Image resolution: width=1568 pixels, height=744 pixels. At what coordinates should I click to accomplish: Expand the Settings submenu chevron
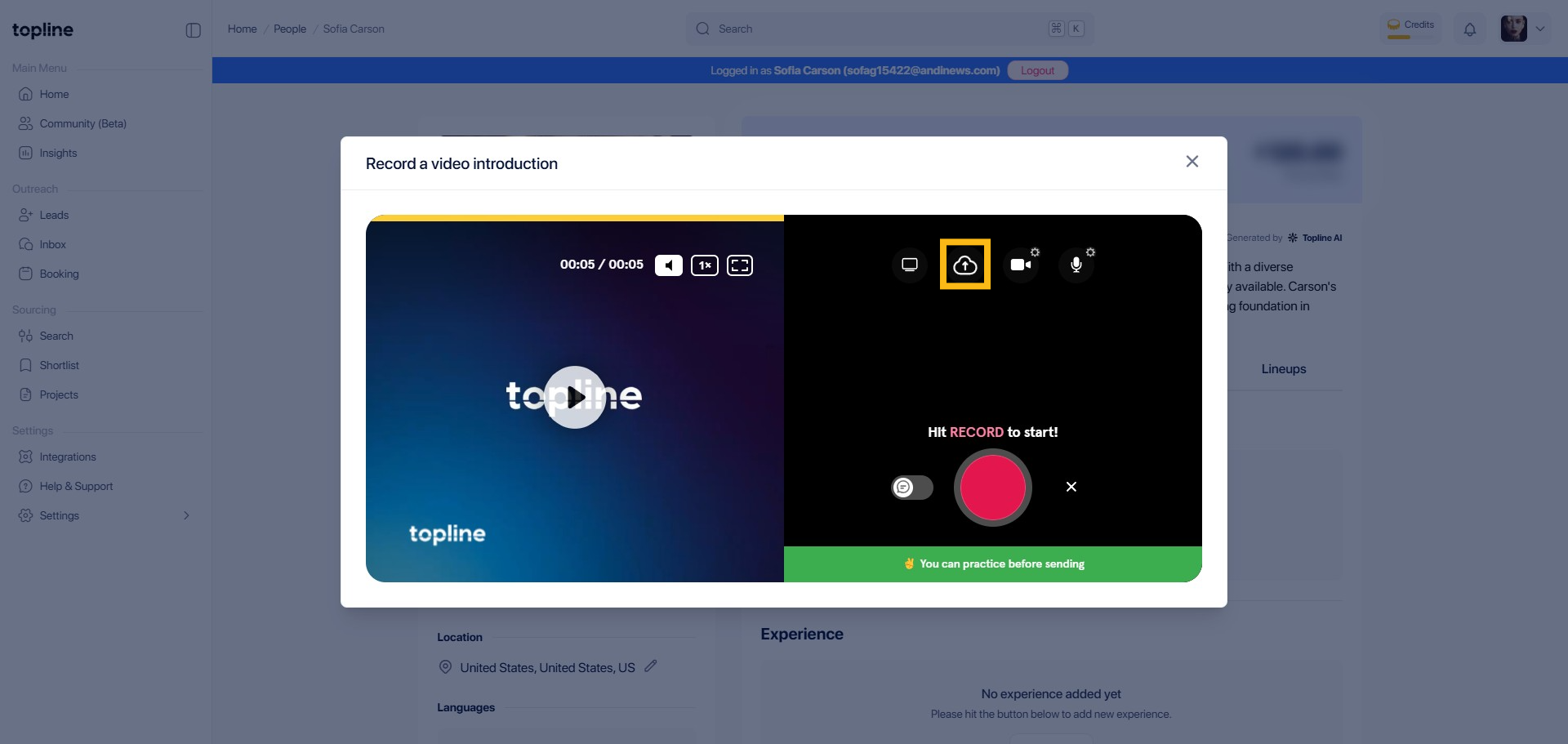186,515
